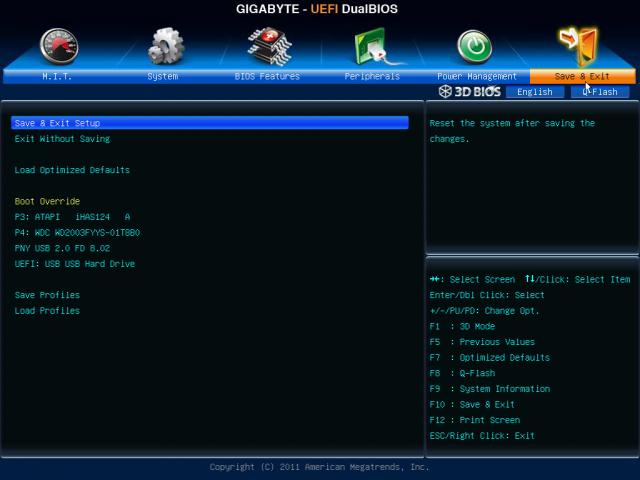Open Load Profiles
The height and width of the screenshot is (480, 640).
[x=47, y=311]
